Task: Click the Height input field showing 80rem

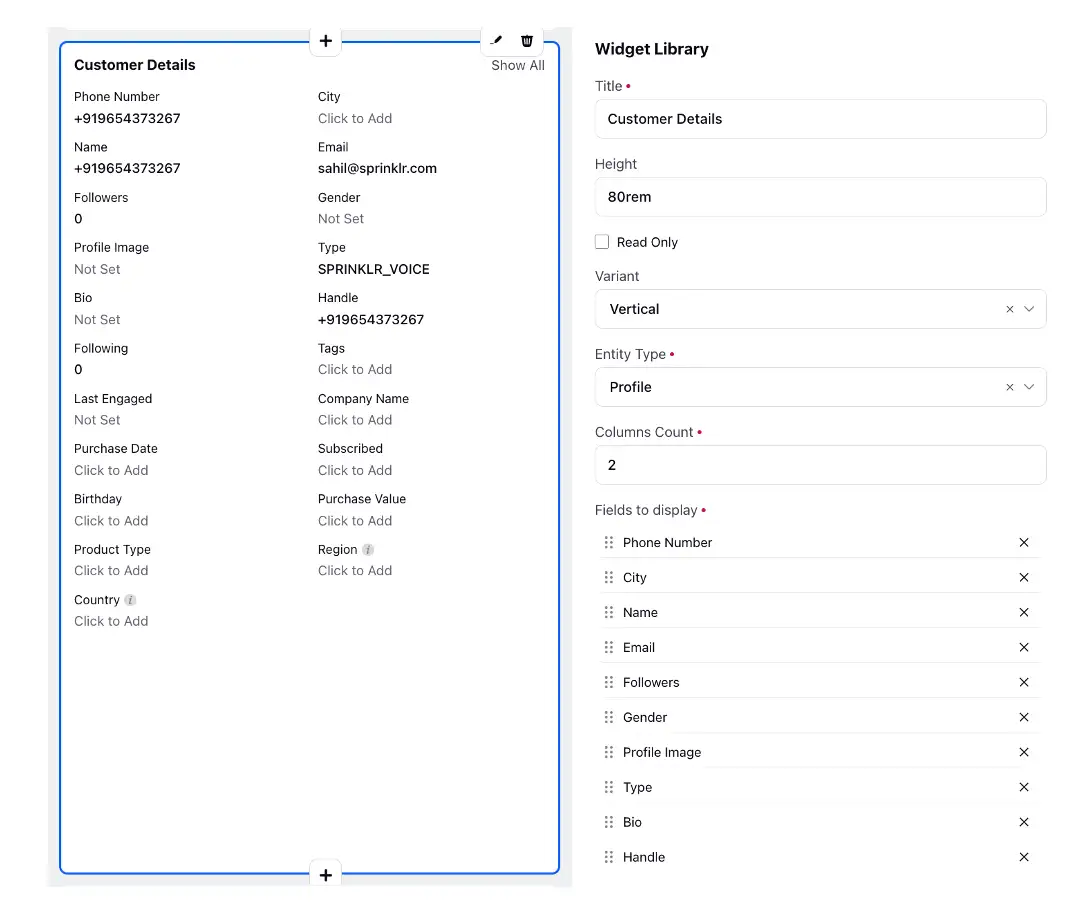Action: (x=820, y=197)
